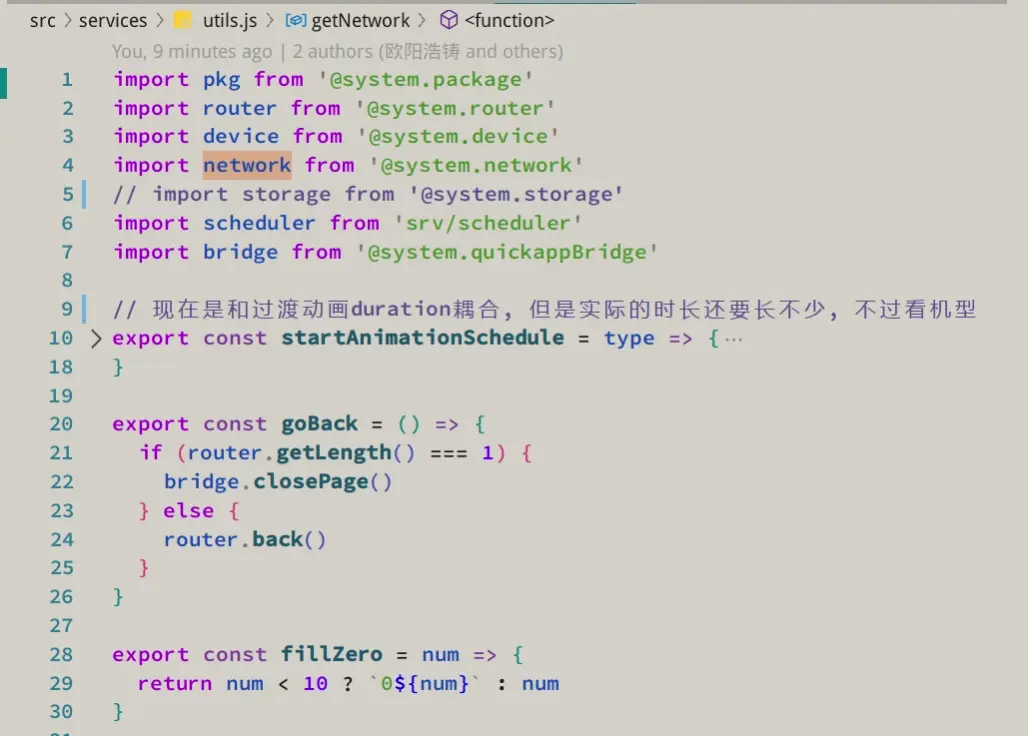The image size is (1028, 736).
Task: Click the getNetwork symbol icon in breadcrumb
Action: click(x=295, y=20)
